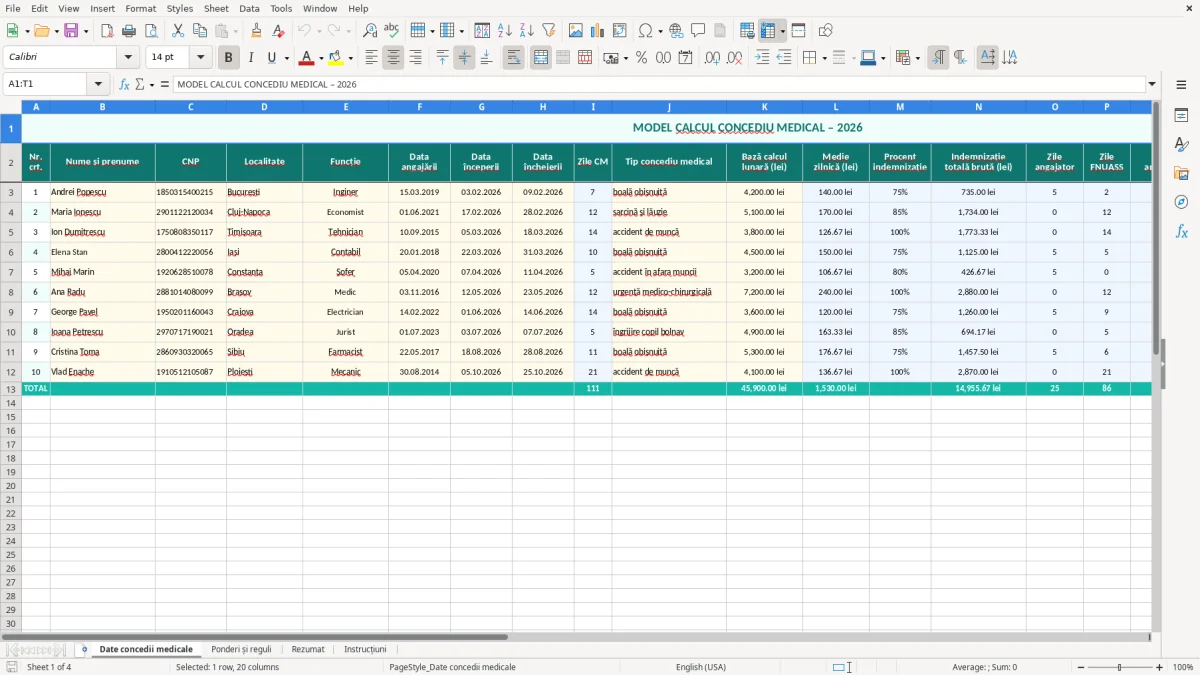Open Font Color dropdown arrow
Viewport: 1200px width, 675px height.
(x=320, y=58)
